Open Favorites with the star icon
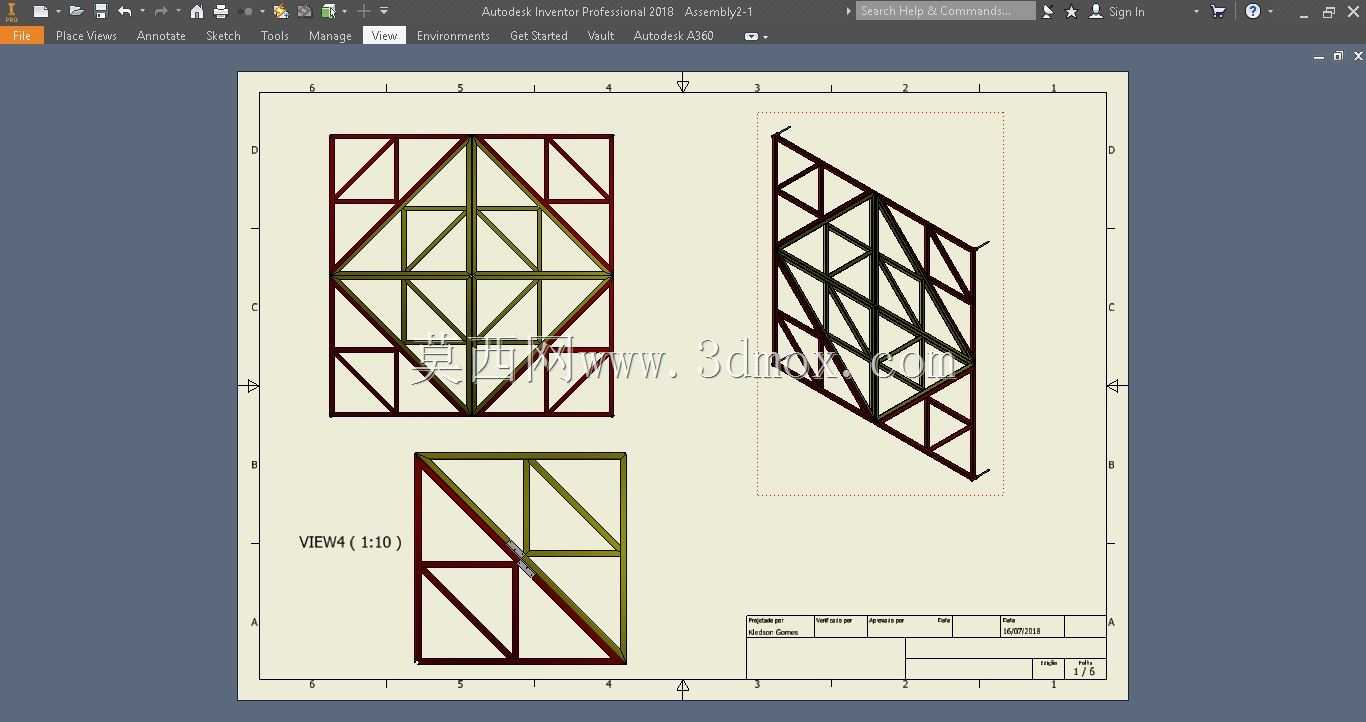 [1072, 11]
